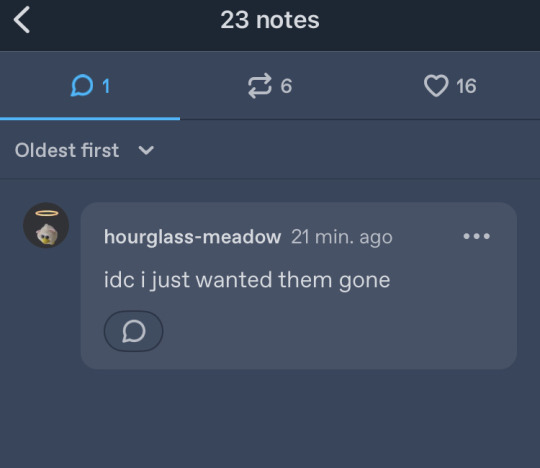Select the reblogs count 6 tab
This screenshot has height=468, width=540.
tap(270, 86)
